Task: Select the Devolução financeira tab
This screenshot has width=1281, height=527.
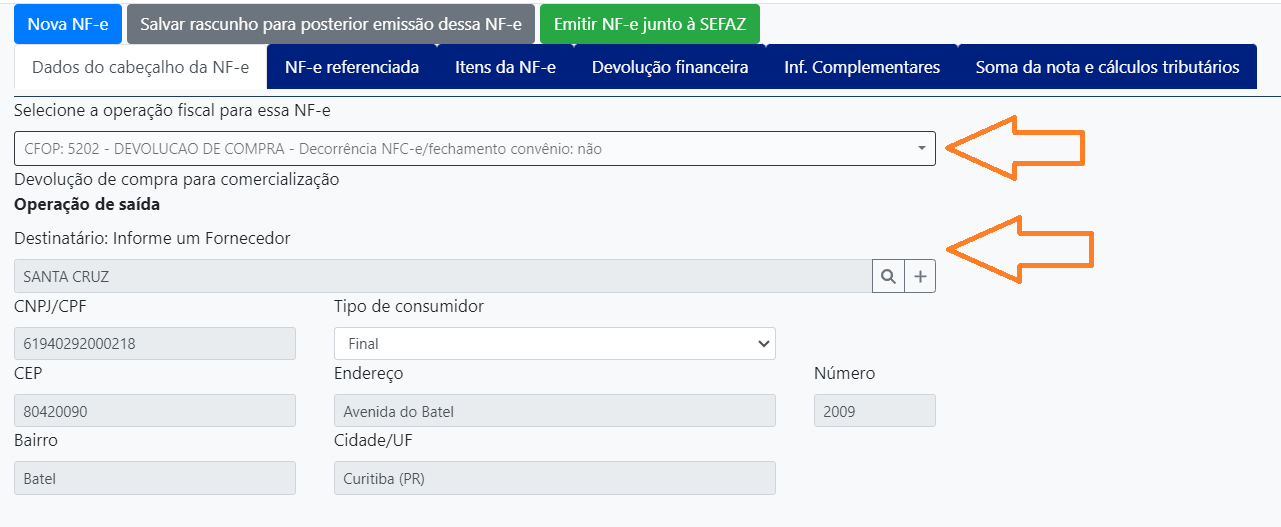Action: click(670, 67)
